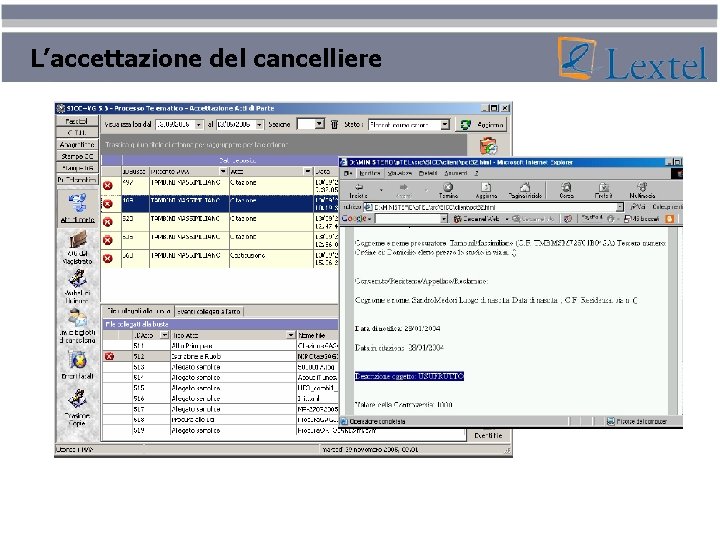Click the Google logo on Google toolbar
Image resolution: width=720 pixels, height=540 pixels.
(x=354, y=219)
